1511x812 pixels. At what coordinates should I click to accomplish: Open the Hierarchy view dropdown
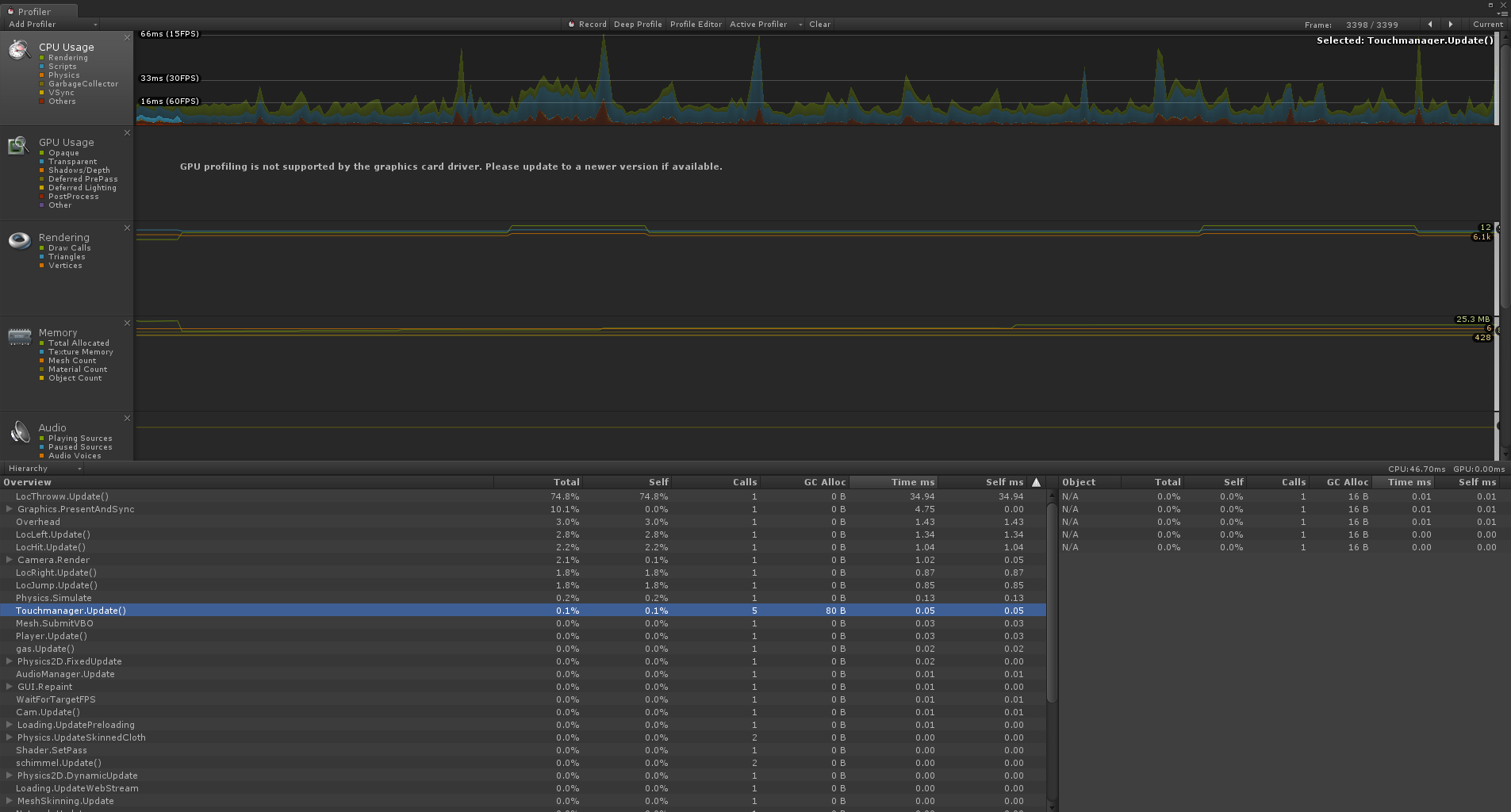tap(44, 469)
